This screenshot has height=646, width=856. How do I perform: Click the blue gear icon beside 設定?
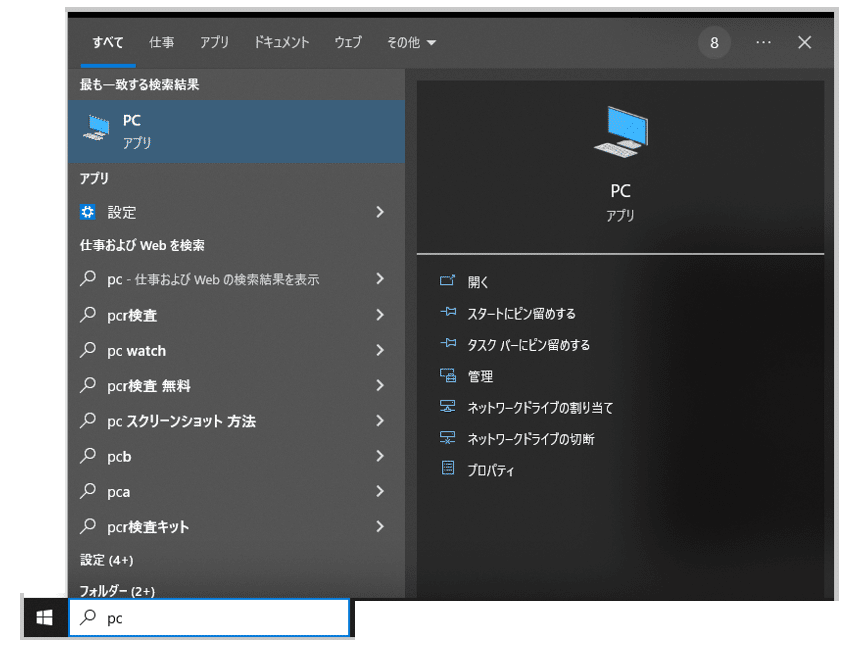[87, 212]
